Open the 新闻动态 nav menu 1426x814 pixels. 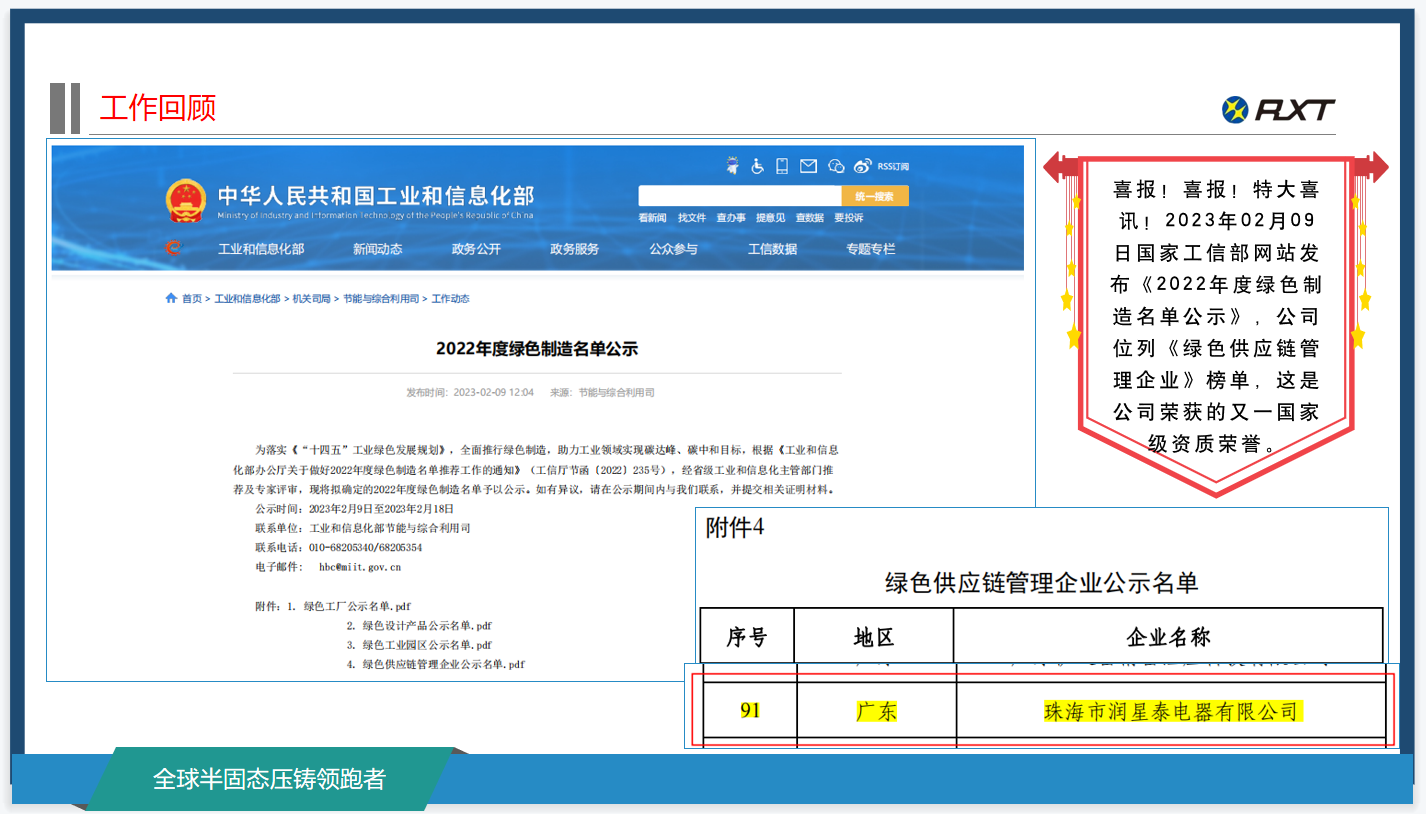click(377, 249)
